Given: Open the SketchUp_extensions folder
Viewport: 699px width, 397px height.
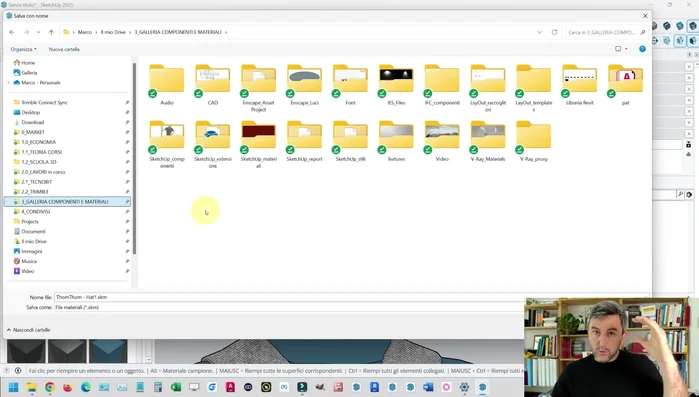Looking at the screenshot, I should point(213,144).
